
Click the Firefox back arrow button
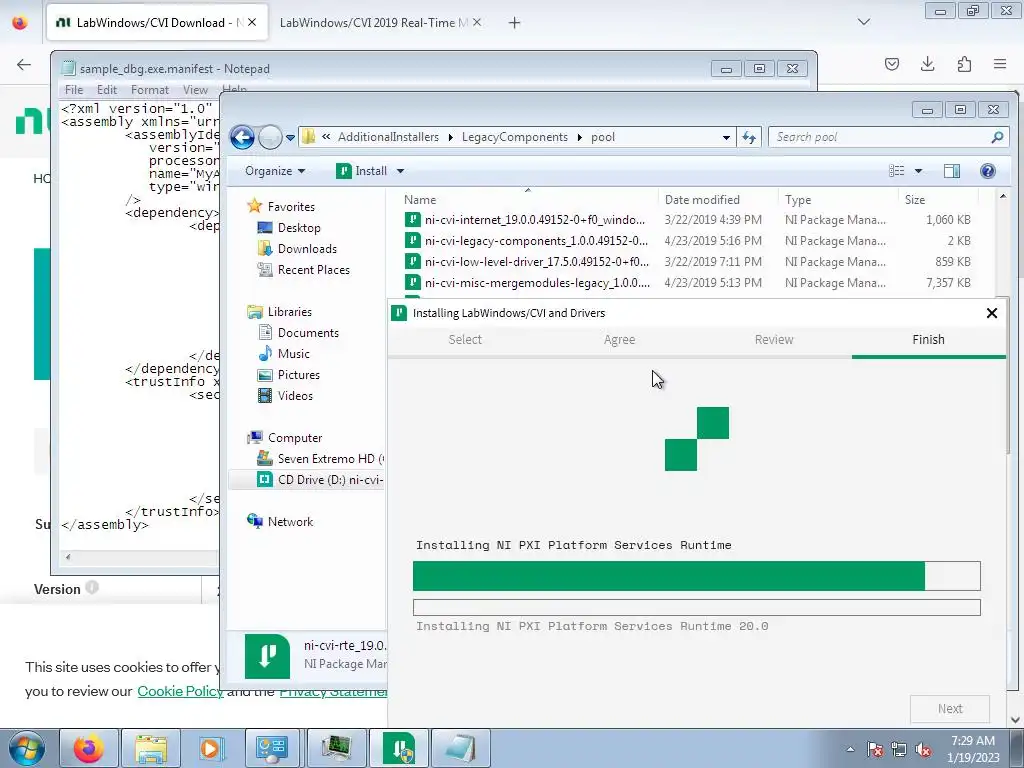(24, 64)
